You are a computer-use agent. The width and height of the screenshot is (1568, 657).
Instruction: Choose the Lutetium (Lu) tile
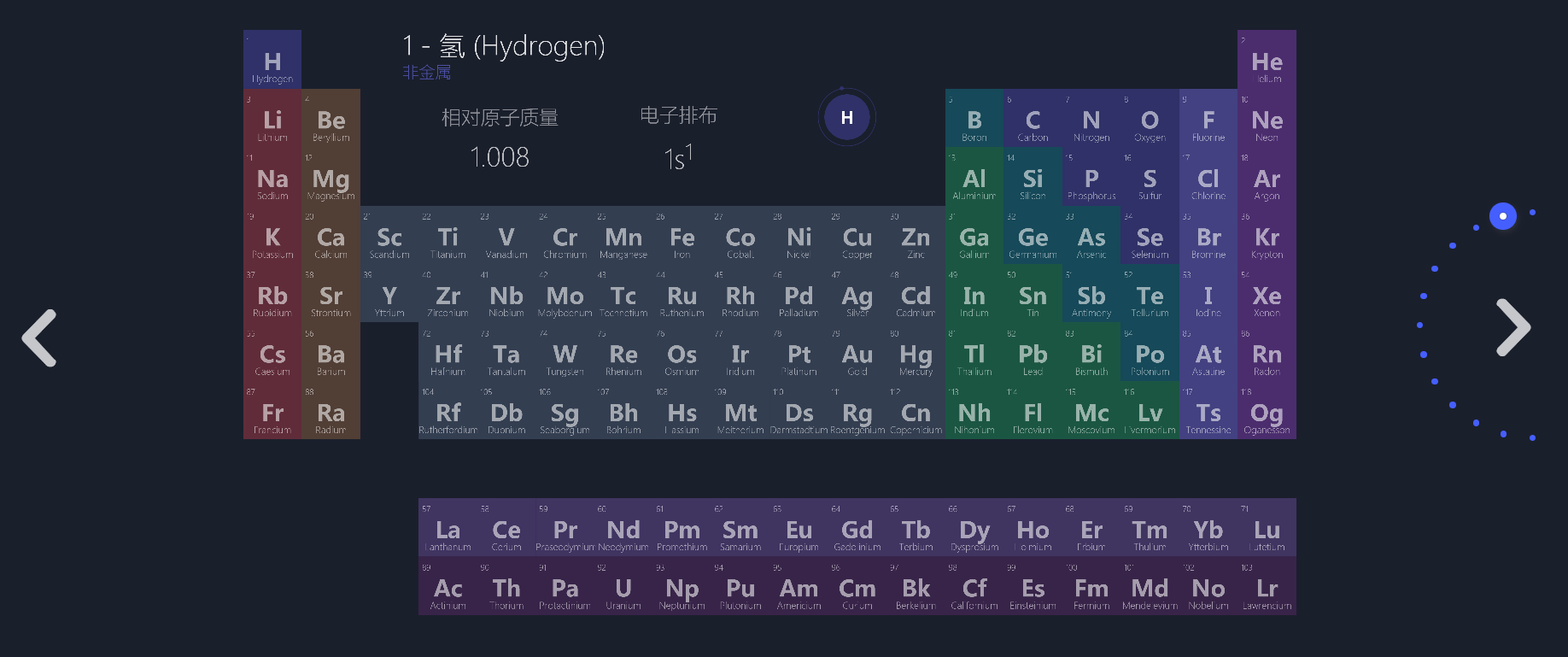tap(1267, 528)
